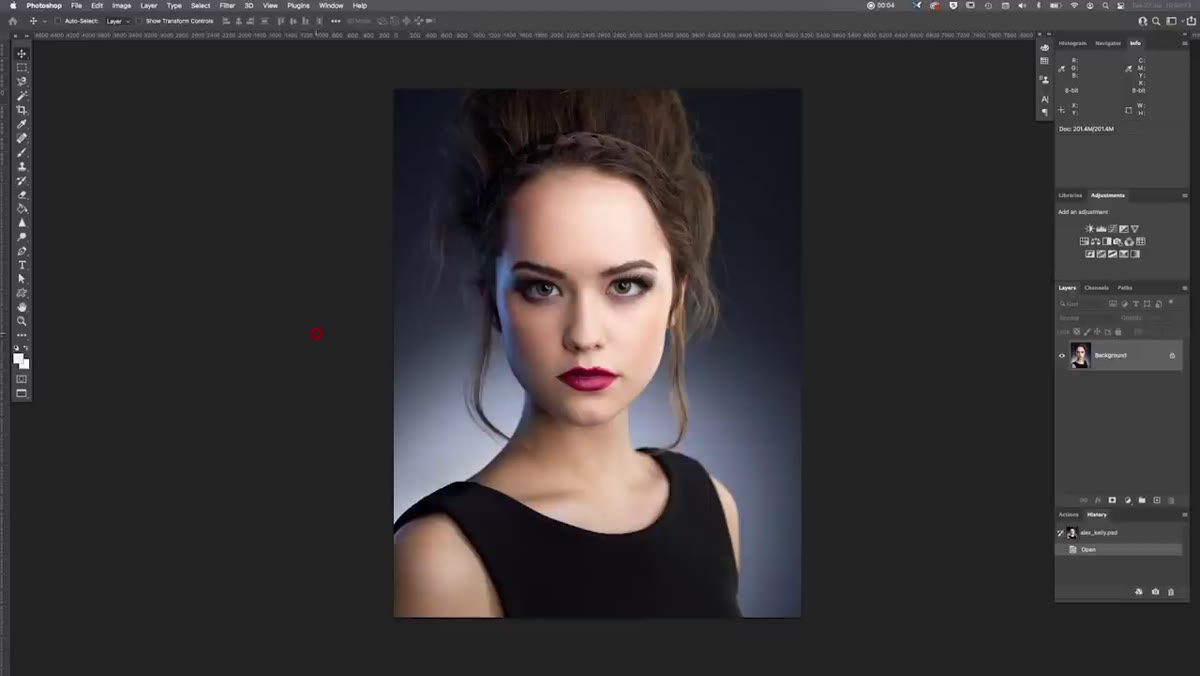The height and width of the screenshot is (676, 1200).
Task: Select the Type tool
Action: [22, 264]
